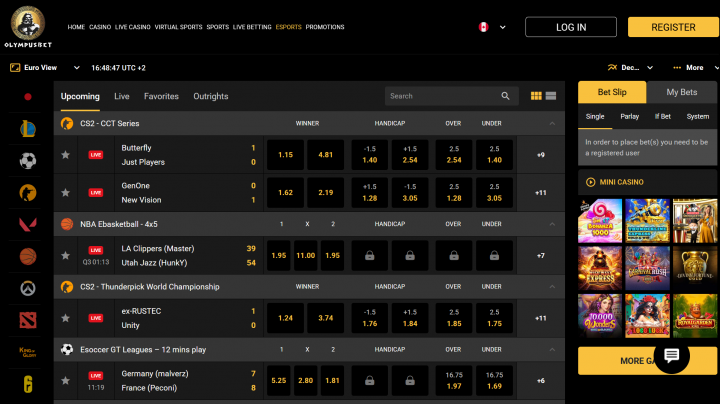The image size is (720, 404).
Task: Switch to grid view layout
Action: 536,96
